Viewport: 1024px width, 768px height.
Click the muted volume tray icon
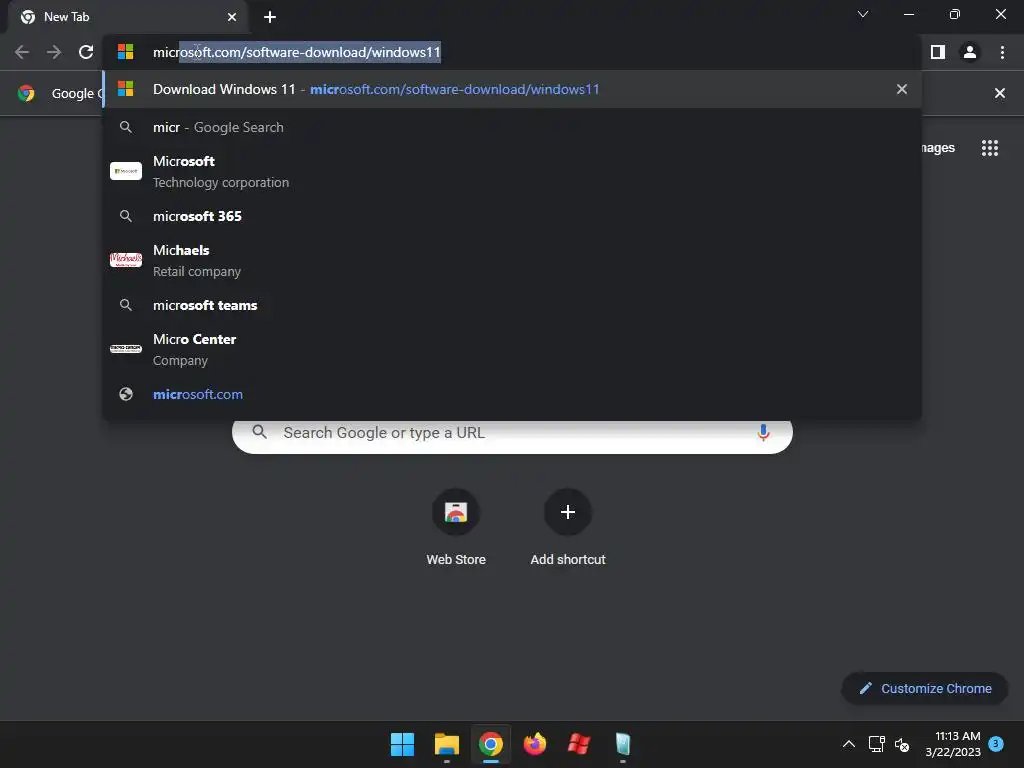tap(902, 744)
